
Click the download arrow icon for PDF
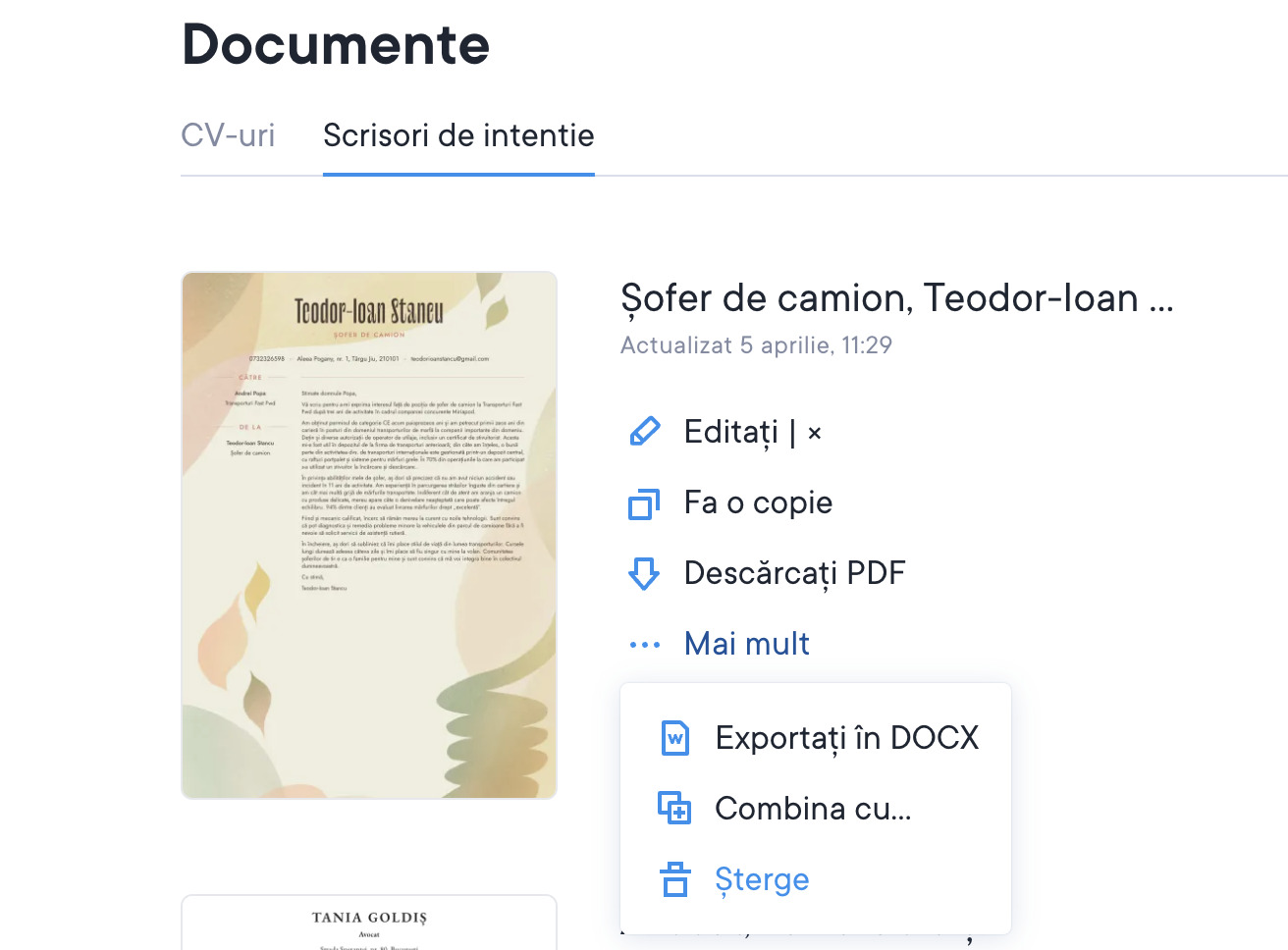pos(644,573)
